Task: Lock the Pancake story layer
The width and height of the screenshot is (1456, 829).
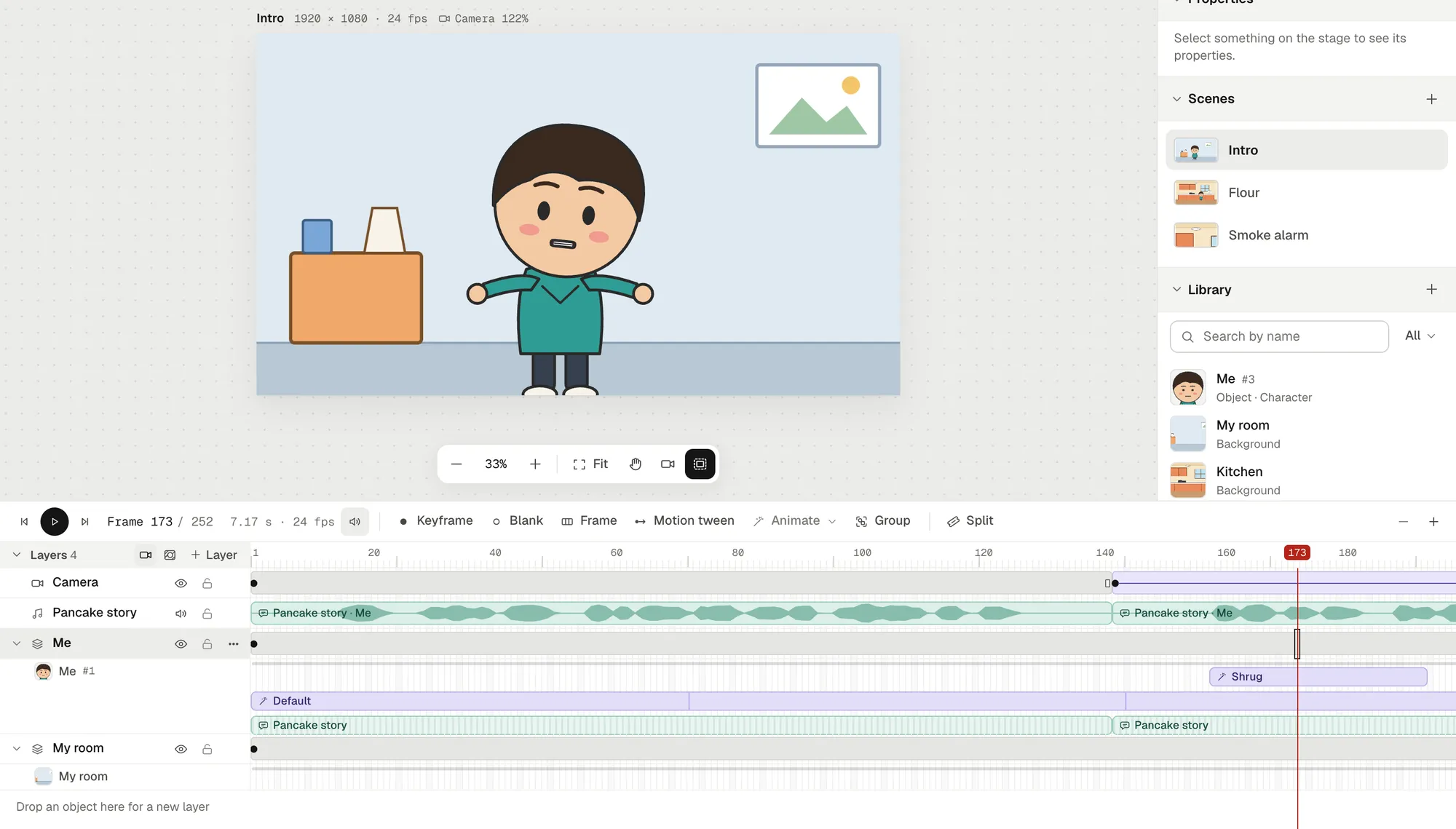Action: point(207,614)
